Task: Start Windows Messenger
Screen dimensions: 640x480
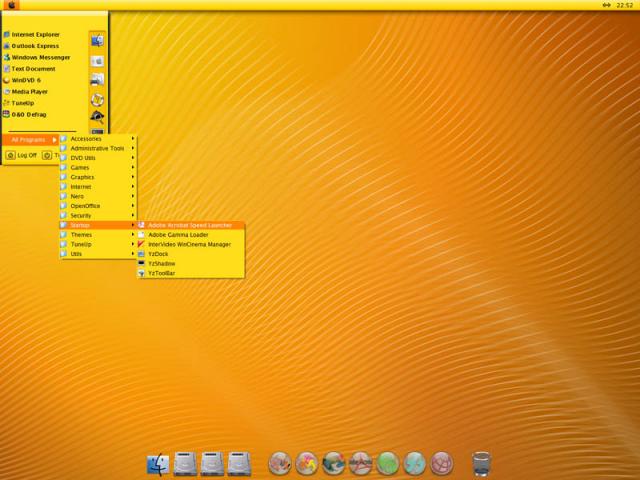Action: point(37,58)
